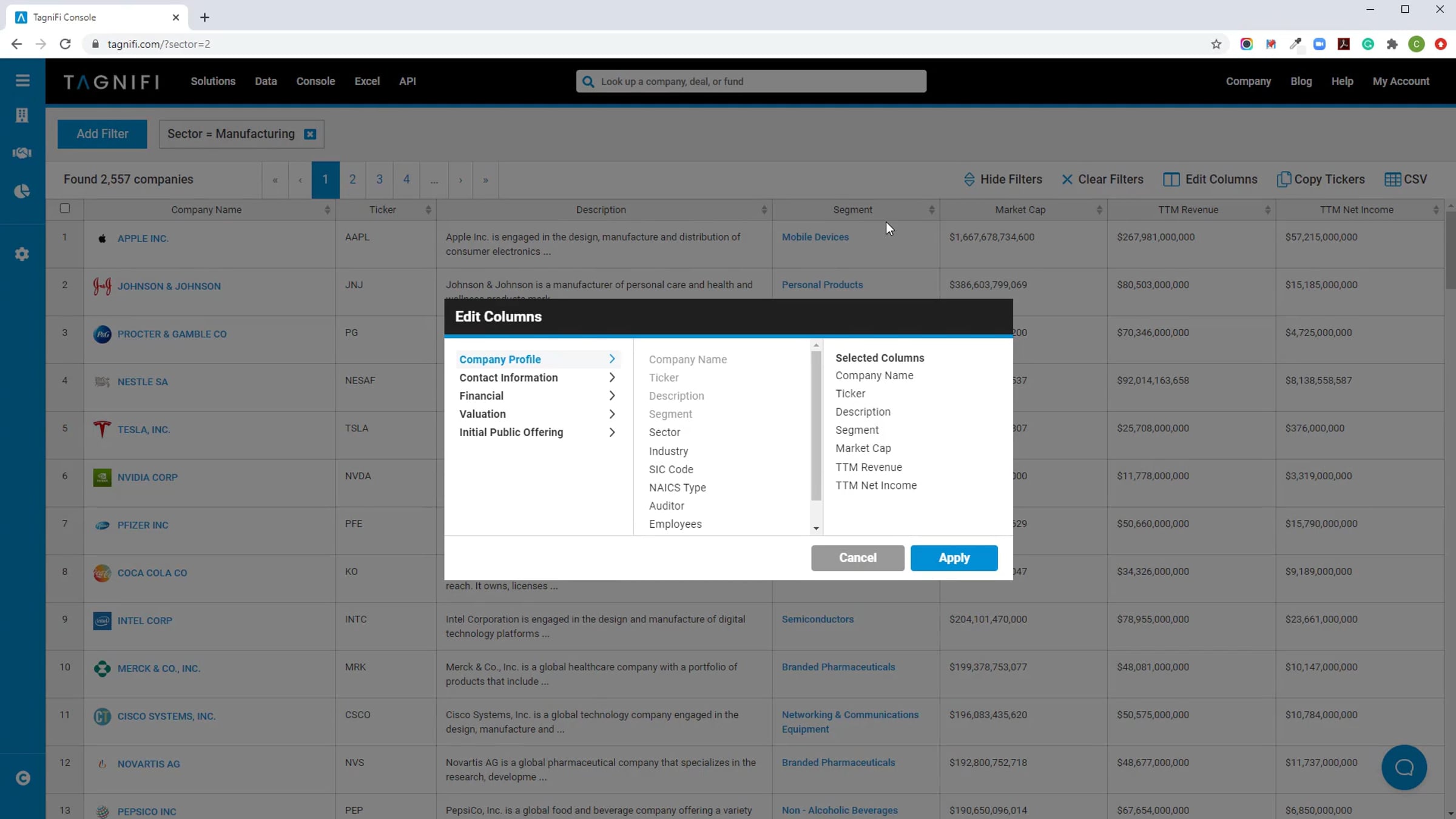
Task: Click the NVIDIA logo icon
Action: 102,477
